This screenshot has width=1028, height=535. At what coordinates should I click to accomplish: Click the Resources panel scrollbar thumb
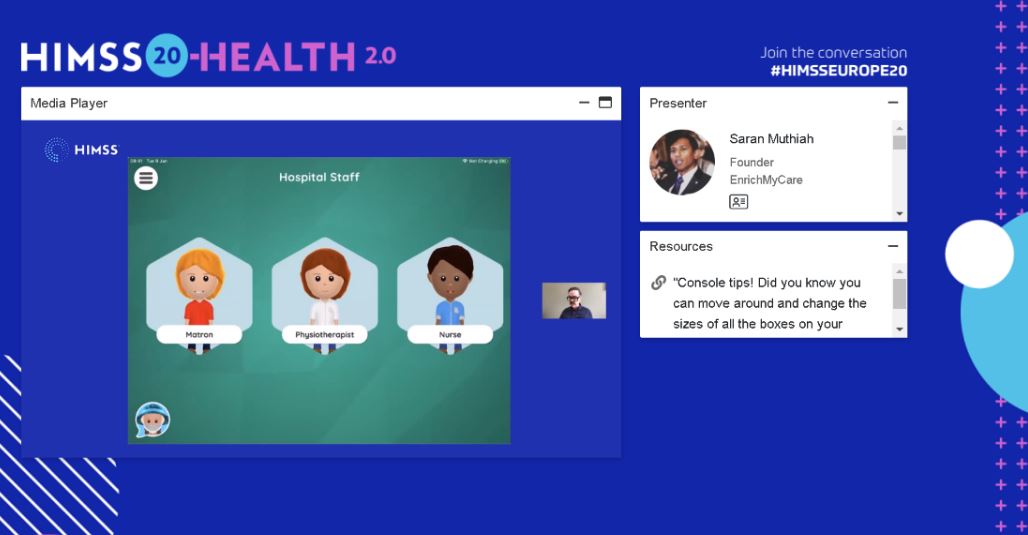(900, 293)
